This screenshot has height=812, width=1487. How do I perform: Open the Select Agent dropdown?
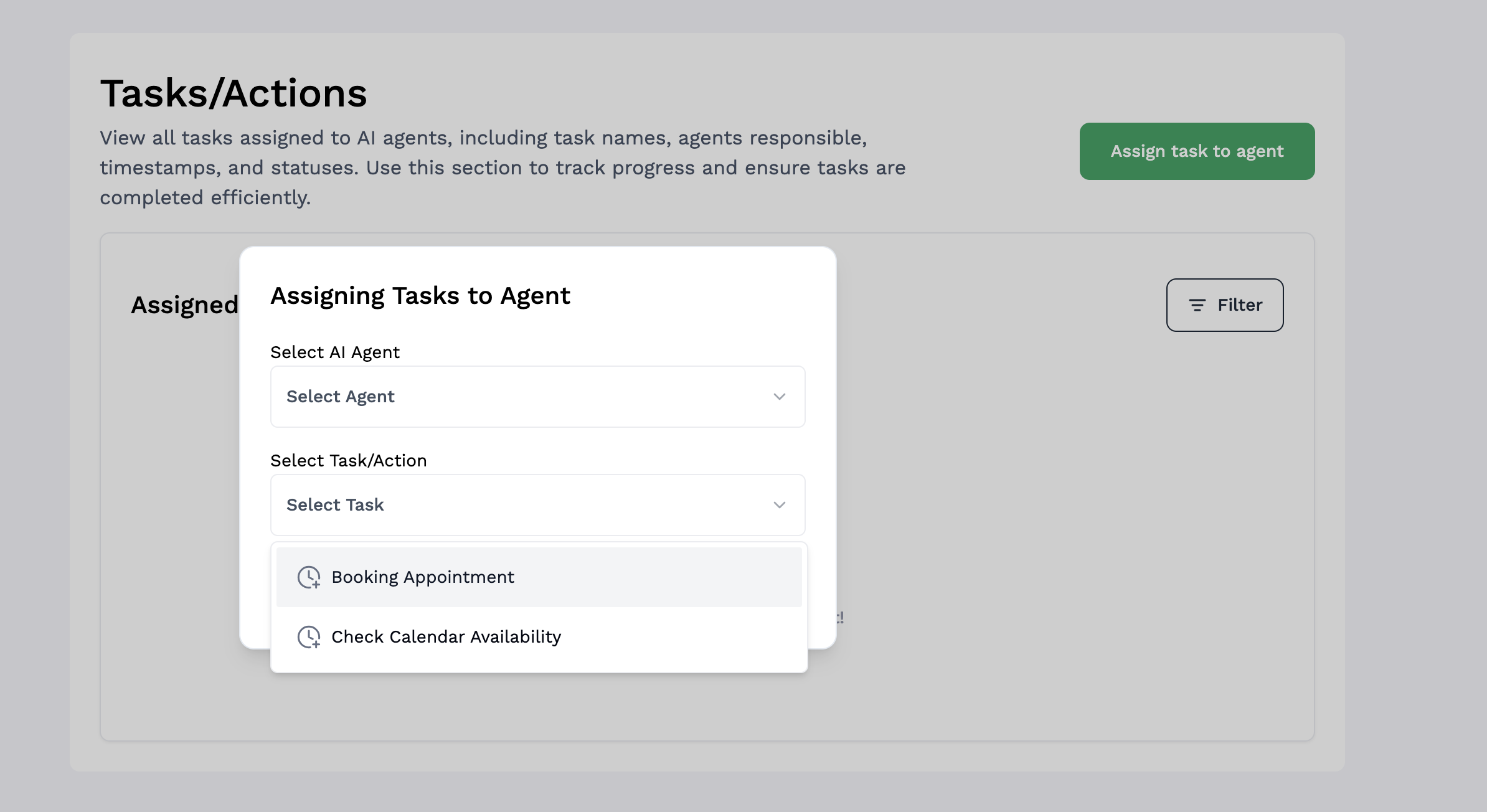click(537, 397)
